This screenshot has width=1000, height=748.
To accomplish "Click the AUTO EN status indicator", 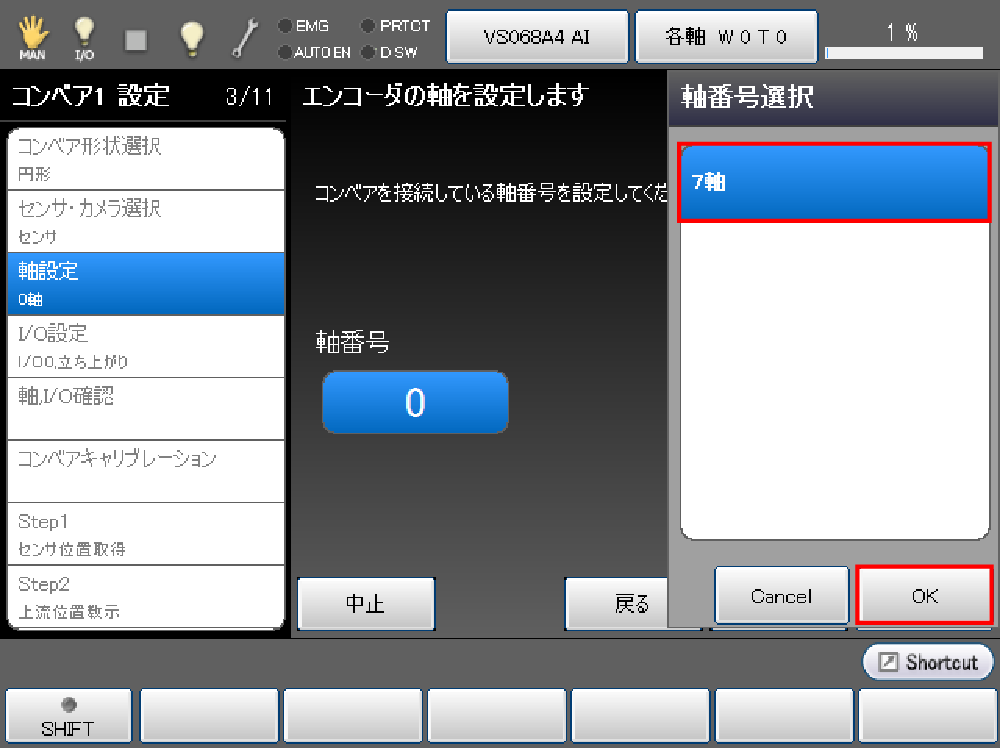I will (x=314, y=52).
